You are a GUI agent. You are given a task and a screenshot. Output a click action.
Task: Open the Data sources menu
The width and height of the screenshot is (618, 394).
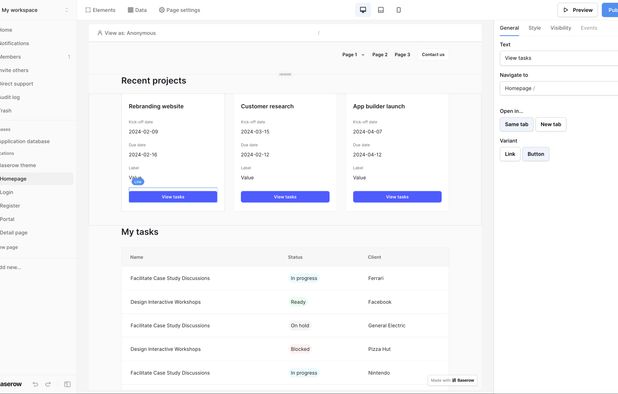(137, 10)
